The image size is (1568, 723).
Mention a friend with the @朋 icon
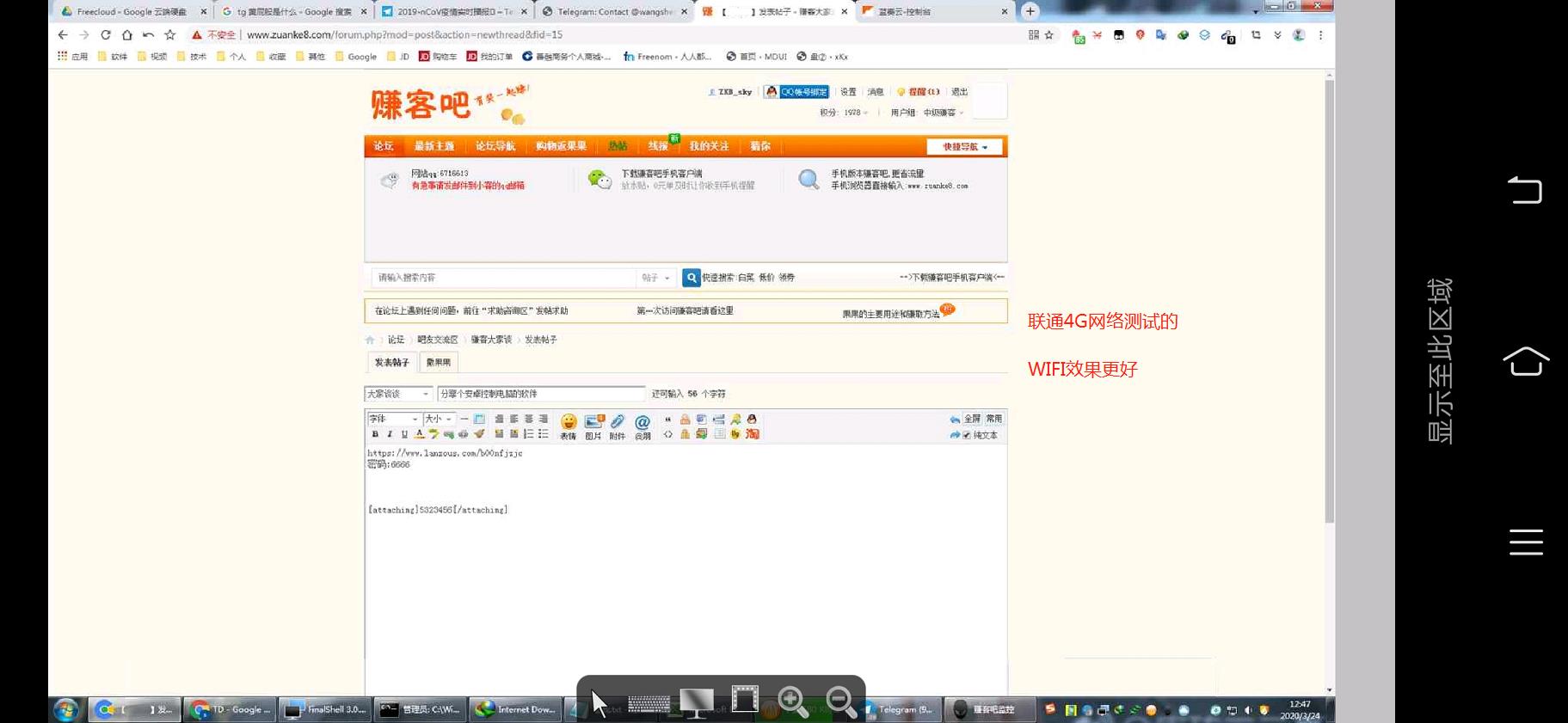click(643, 426)
